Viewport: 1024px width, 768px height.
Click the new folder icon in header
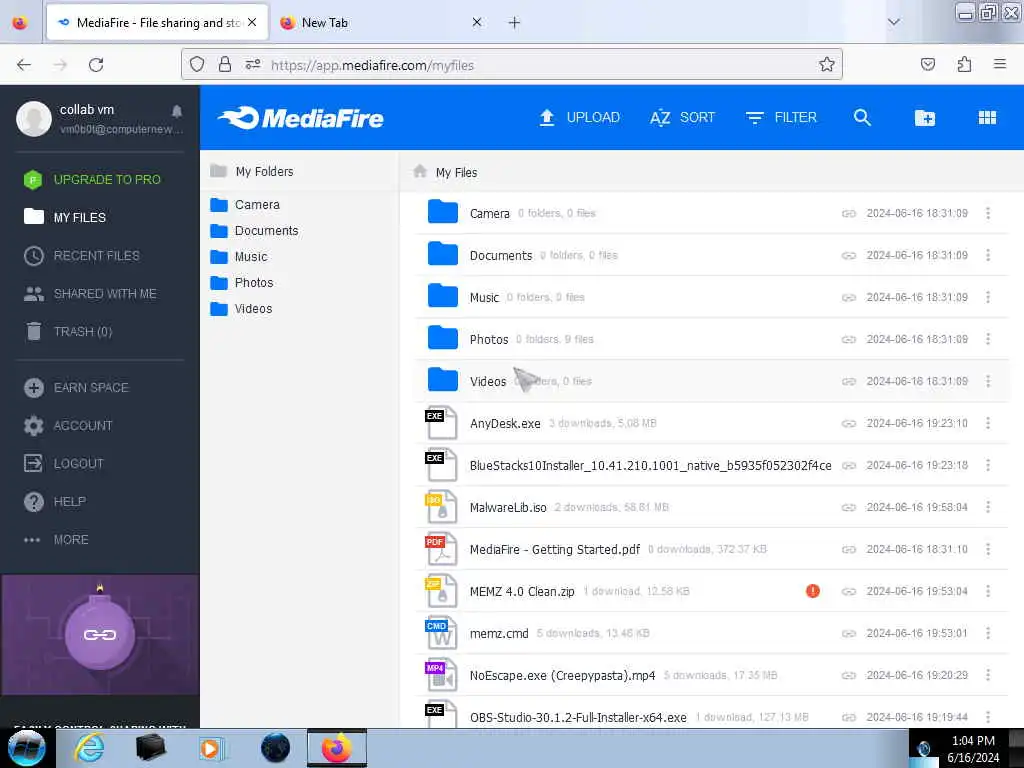click(x=925, y=118)
